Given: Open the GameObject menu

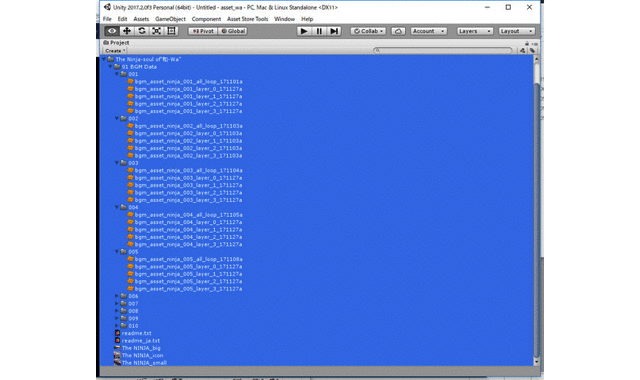Looking at the screenshot, I should [170, 19].
